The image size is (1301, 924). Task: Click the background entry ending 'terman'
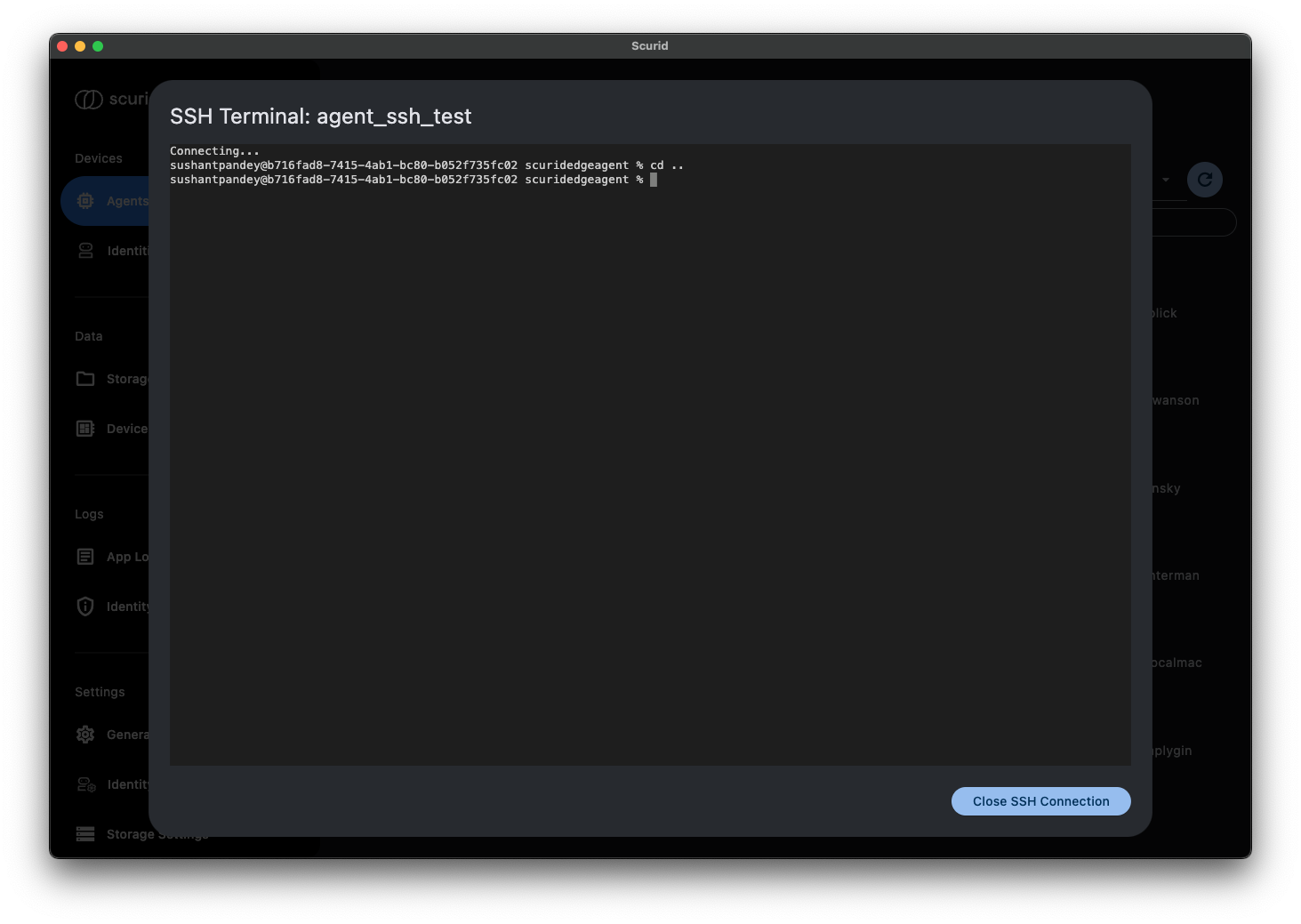tap(1176, 575)
